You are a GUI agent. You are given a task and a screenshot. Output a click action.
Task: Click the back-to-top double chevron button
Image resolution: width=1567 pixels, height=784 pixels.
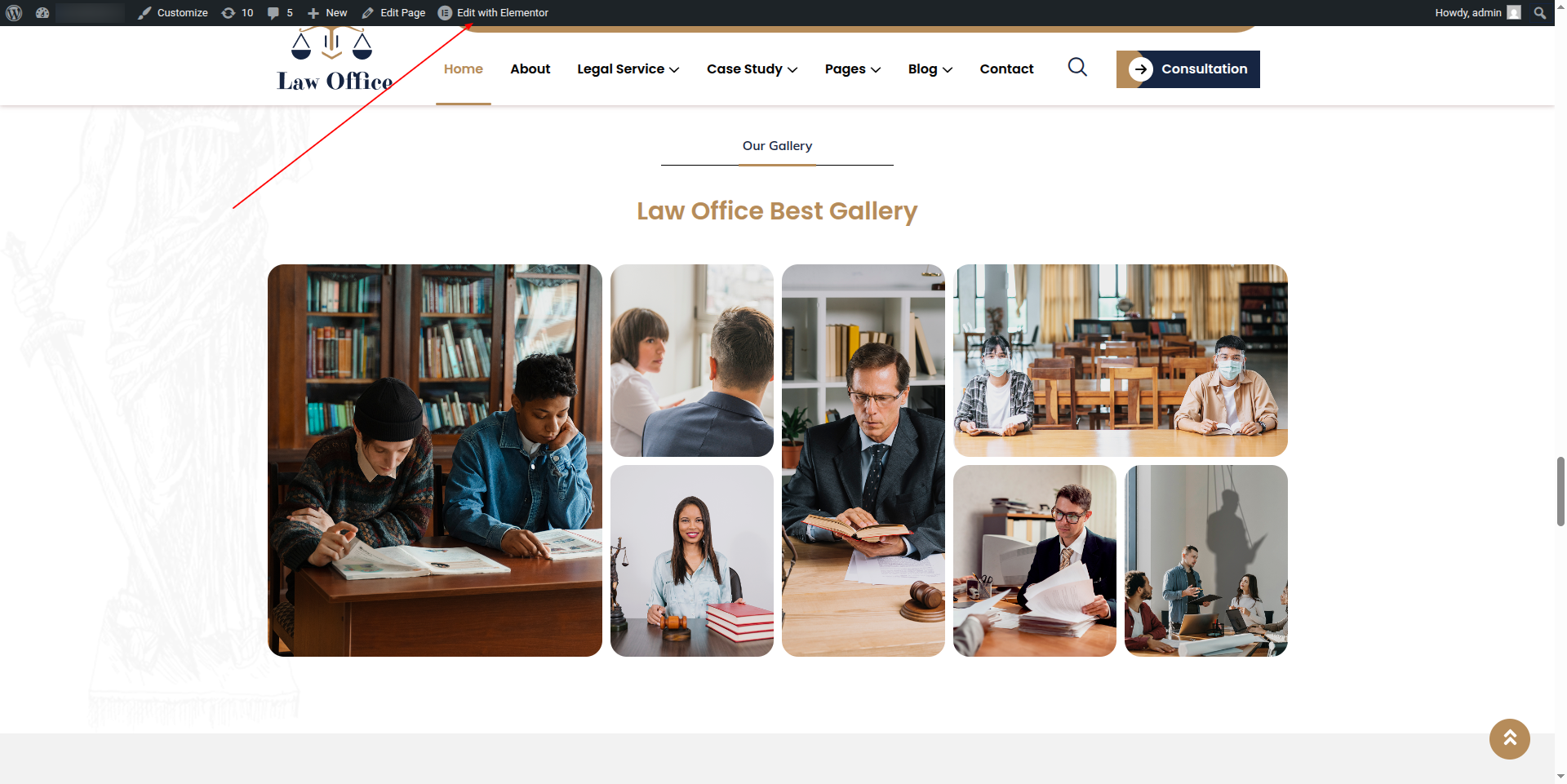click(1510, 739)
